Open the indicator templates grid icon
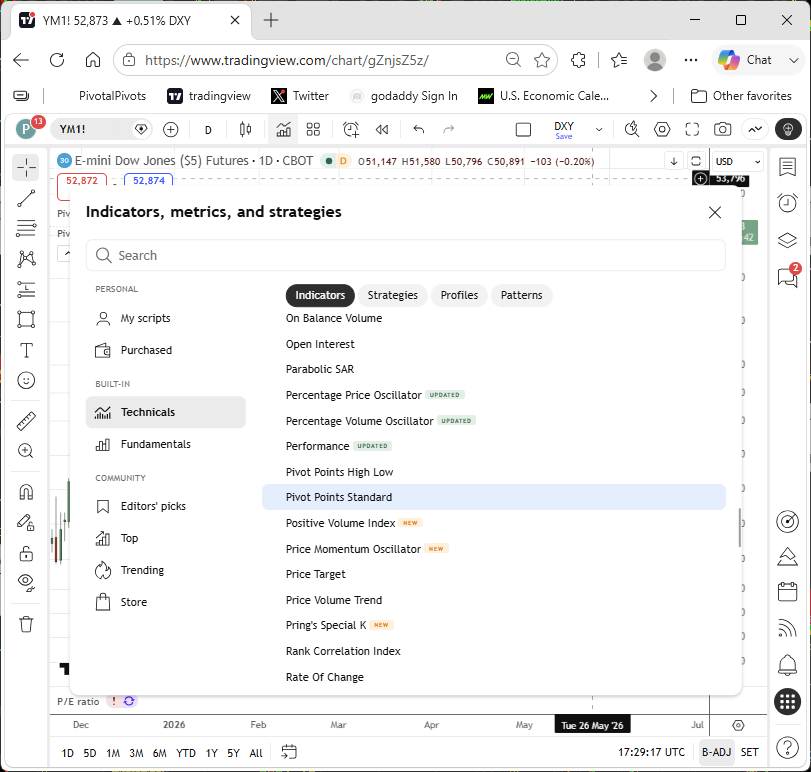This screenshot has width=811, height=772. click(x=313, y=129)
